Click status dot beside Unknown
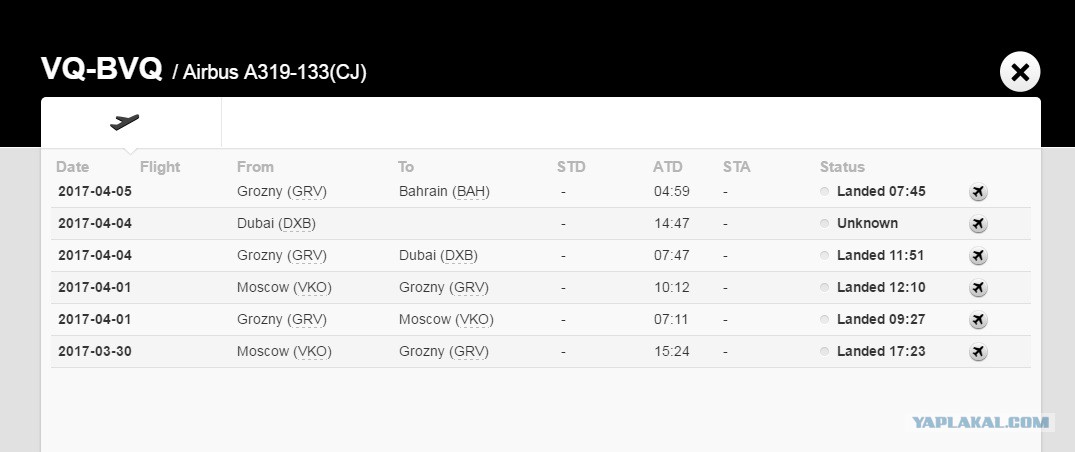 click(x=825, y=224)
